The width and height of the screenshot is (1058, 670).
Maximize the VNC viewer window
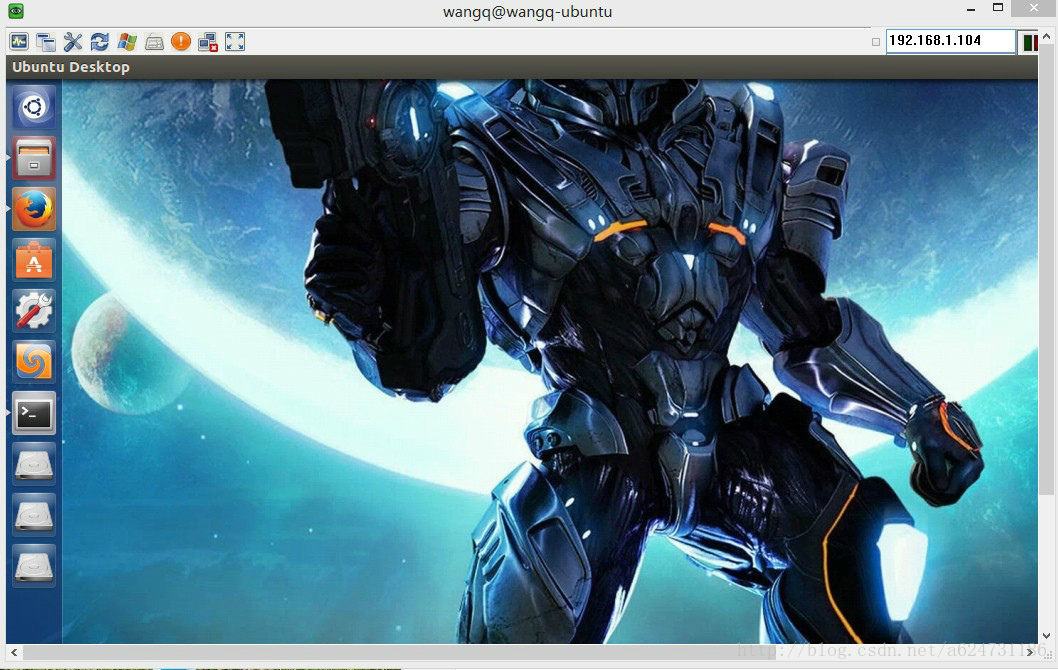point(998,8)
